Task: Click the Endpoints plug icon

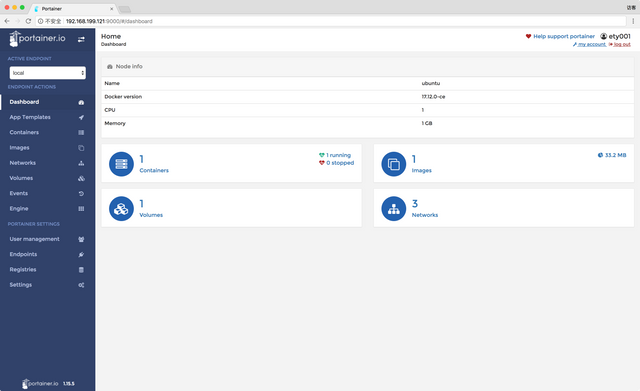Action: tap(81, 254)
